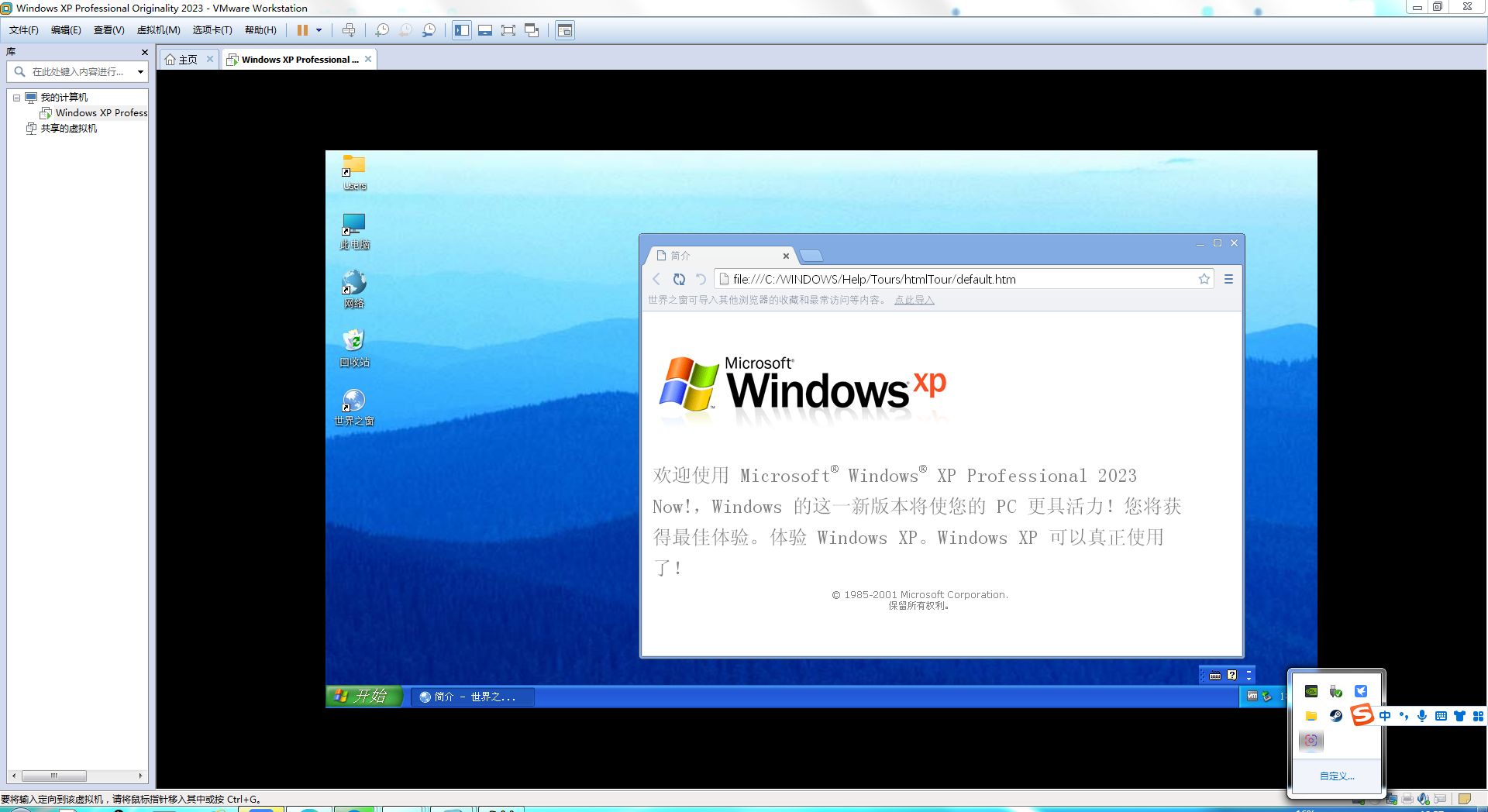Click the USB safely remove icon in popup
1488x812 pixels.
(x=1336, y=691)
